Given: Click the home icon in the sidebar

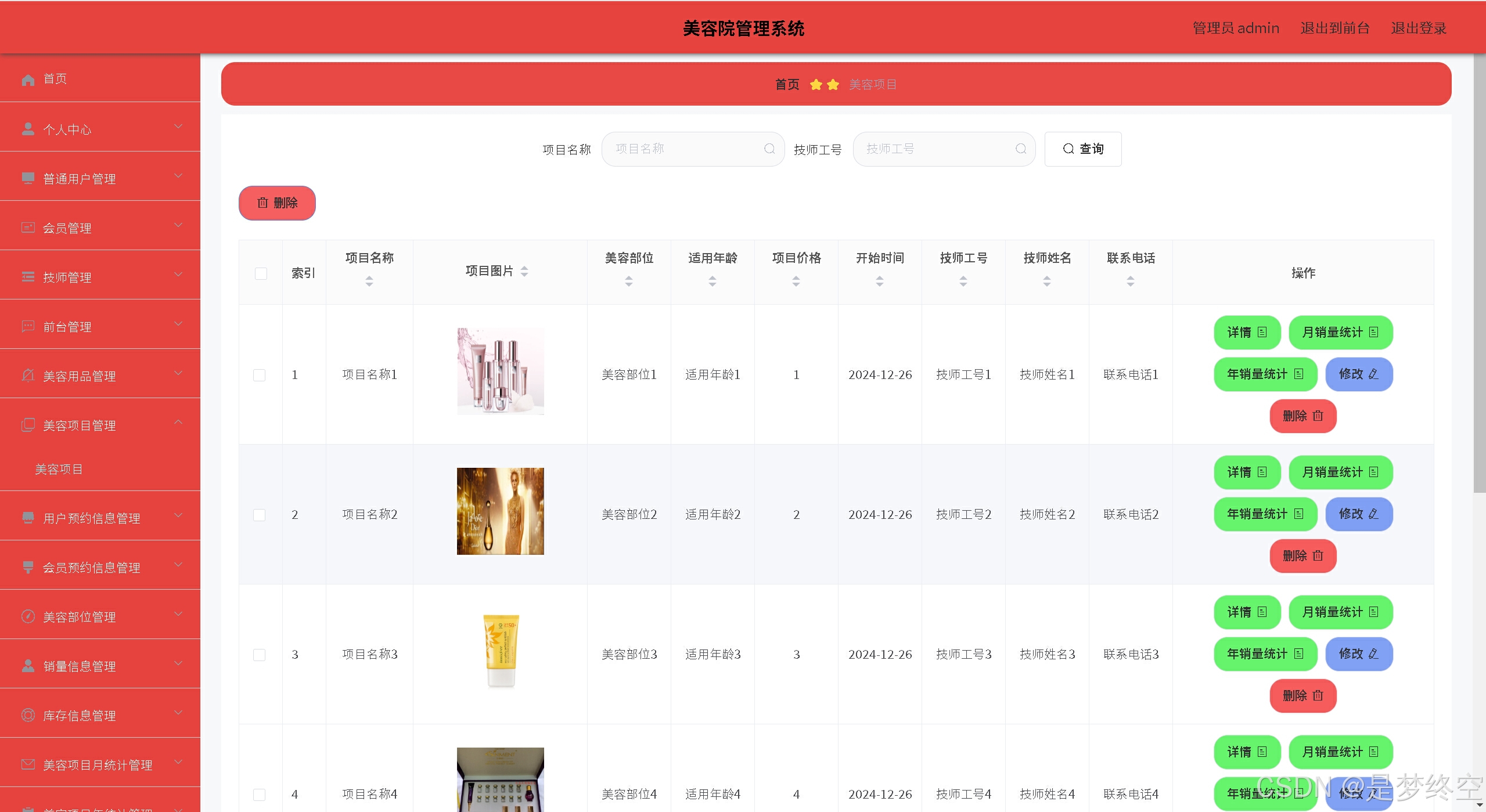Looking at the screenshot, I should tap(28, 80).
